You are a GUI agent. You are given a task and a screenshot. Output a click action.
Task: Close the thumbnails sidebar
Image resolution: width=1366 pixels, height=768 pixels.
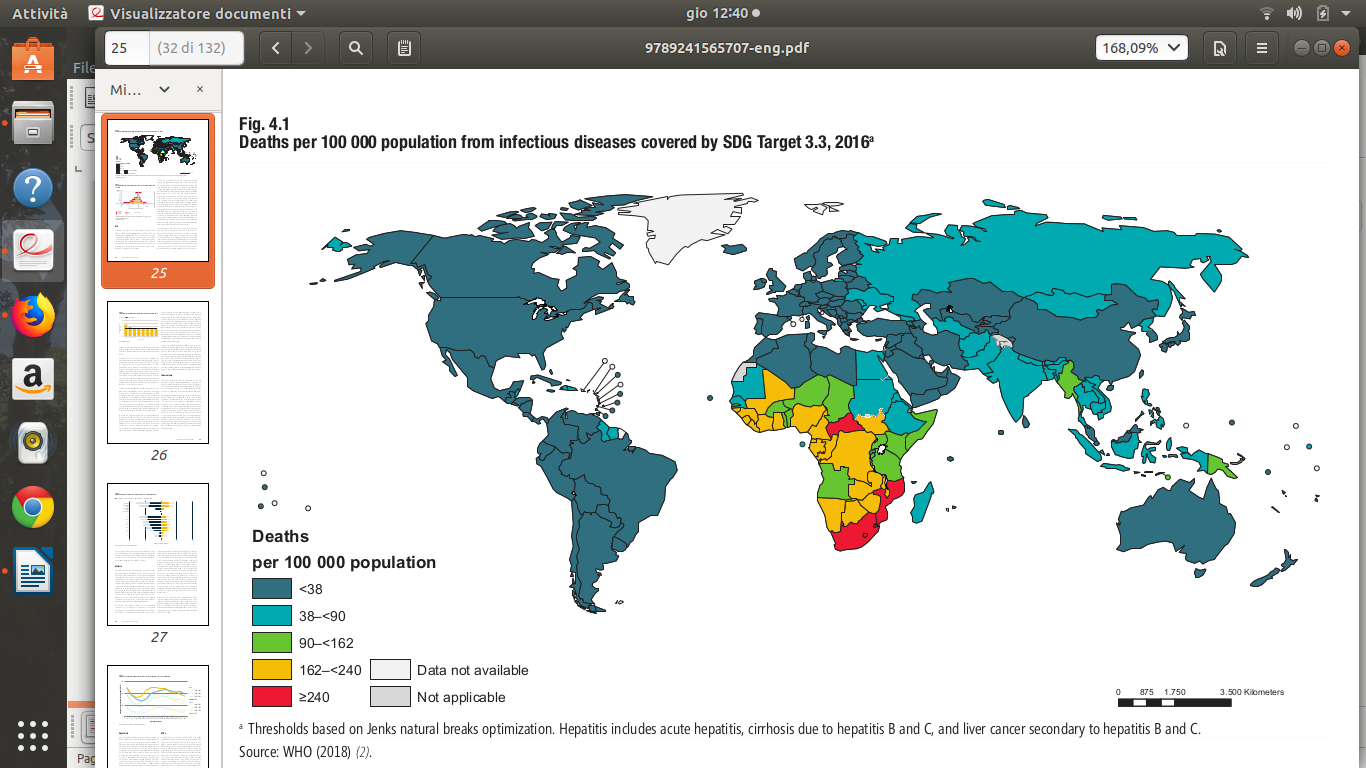coord(200,89)
